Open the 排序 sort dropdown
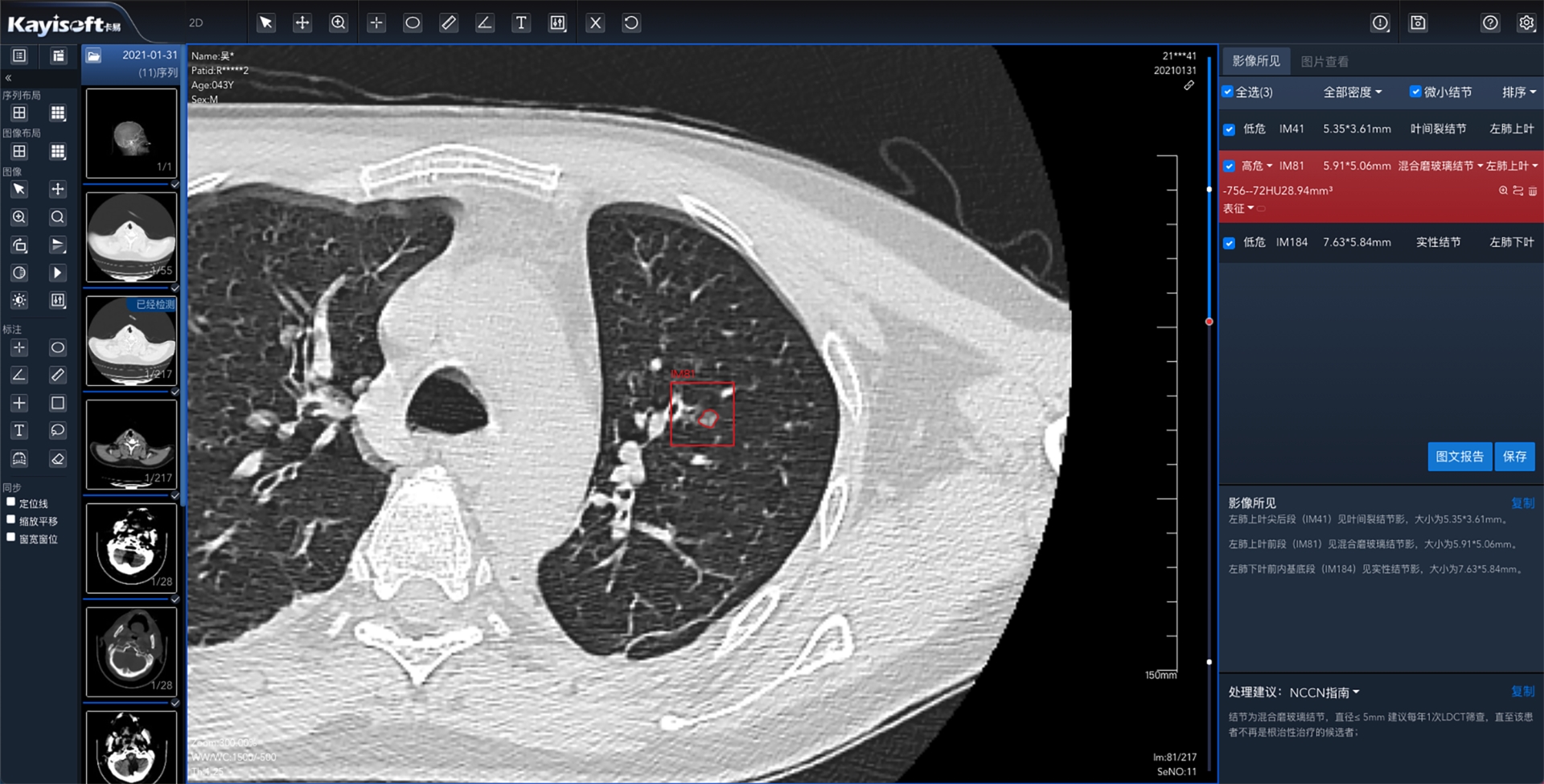This screenshot has height=784, width=1544. (1518, 92)
